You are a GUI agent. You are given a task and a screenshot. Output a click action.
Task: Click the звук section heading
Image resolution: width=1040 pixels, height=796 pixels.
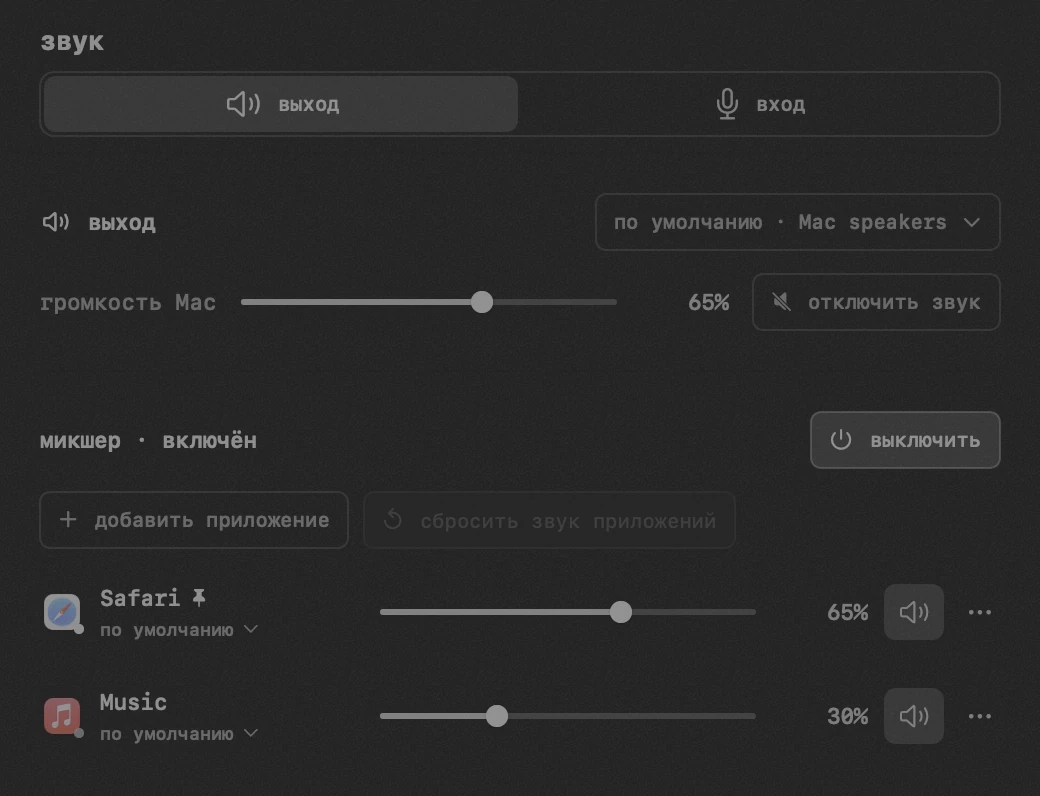[x=72, y=42]
